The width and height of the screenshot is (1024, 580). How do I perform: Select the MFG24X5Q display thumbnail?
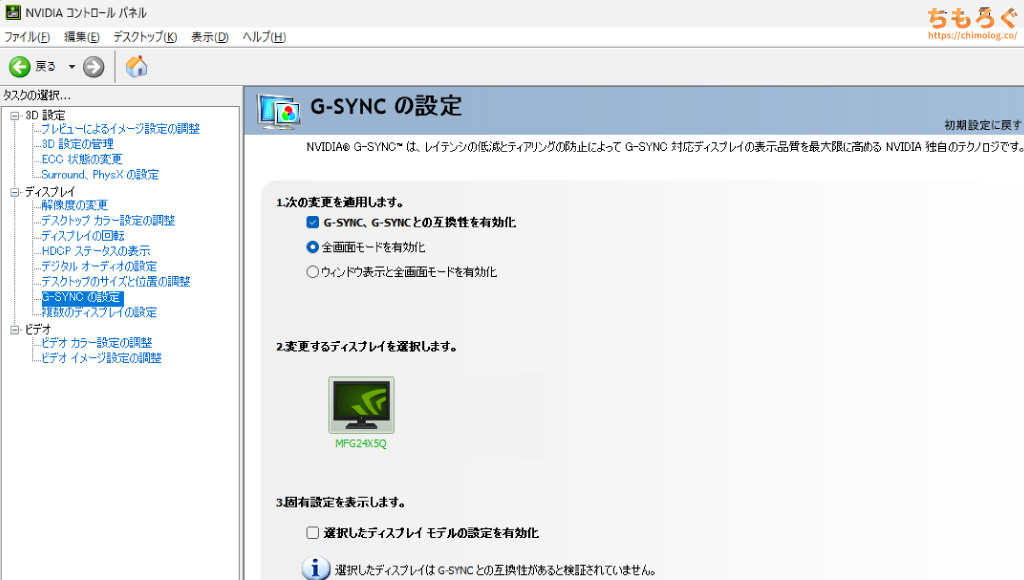tap(361, 404)
